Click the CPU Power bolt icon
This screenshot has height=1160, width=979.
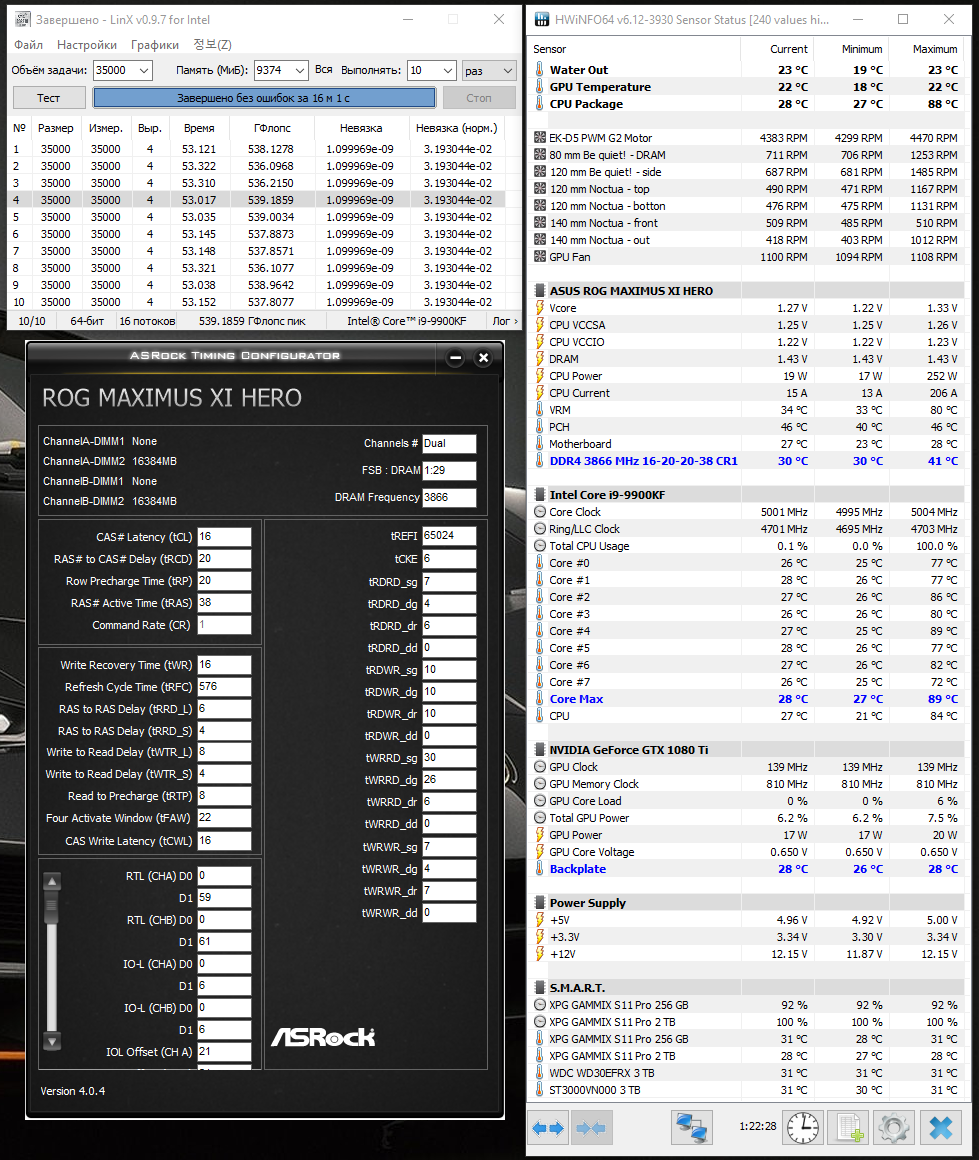tap(540, 376)
